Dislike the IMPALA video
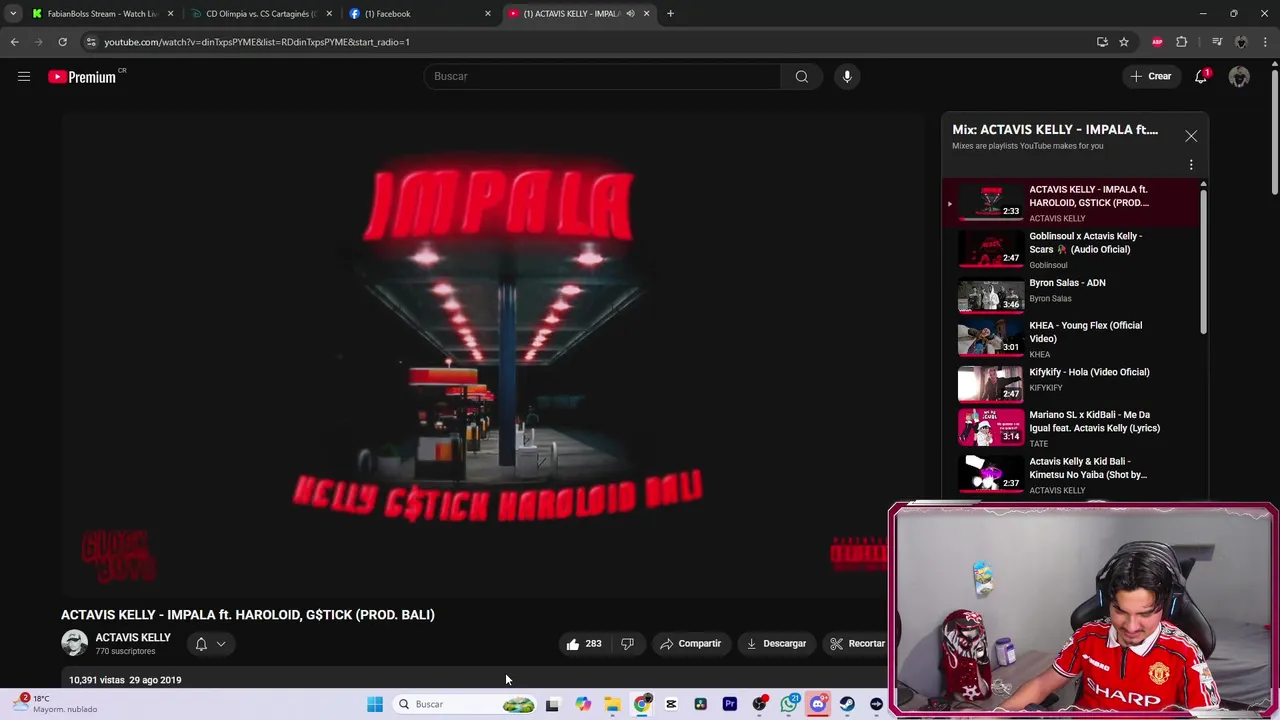This screenshot has height=720, width=1280. [627, 644]
